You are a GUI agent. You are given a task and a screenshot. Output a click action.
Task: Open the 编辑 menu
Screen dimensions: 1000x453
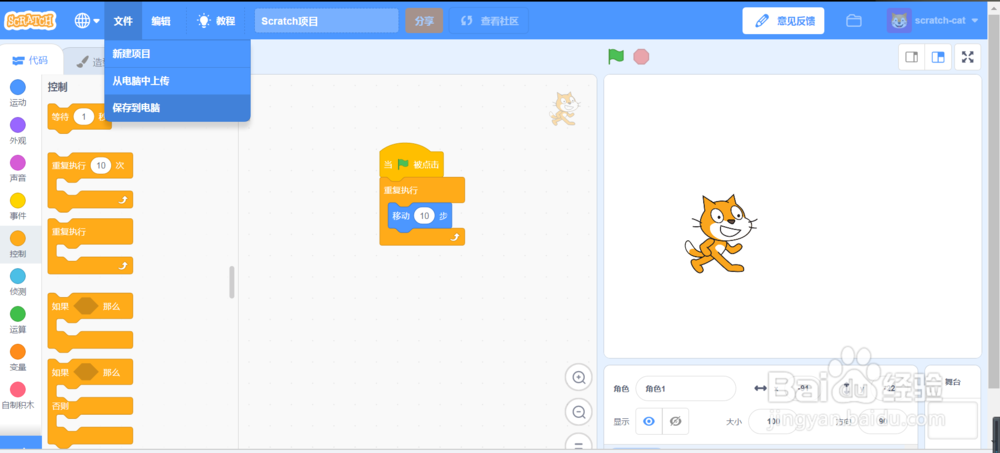coord(161,20)
